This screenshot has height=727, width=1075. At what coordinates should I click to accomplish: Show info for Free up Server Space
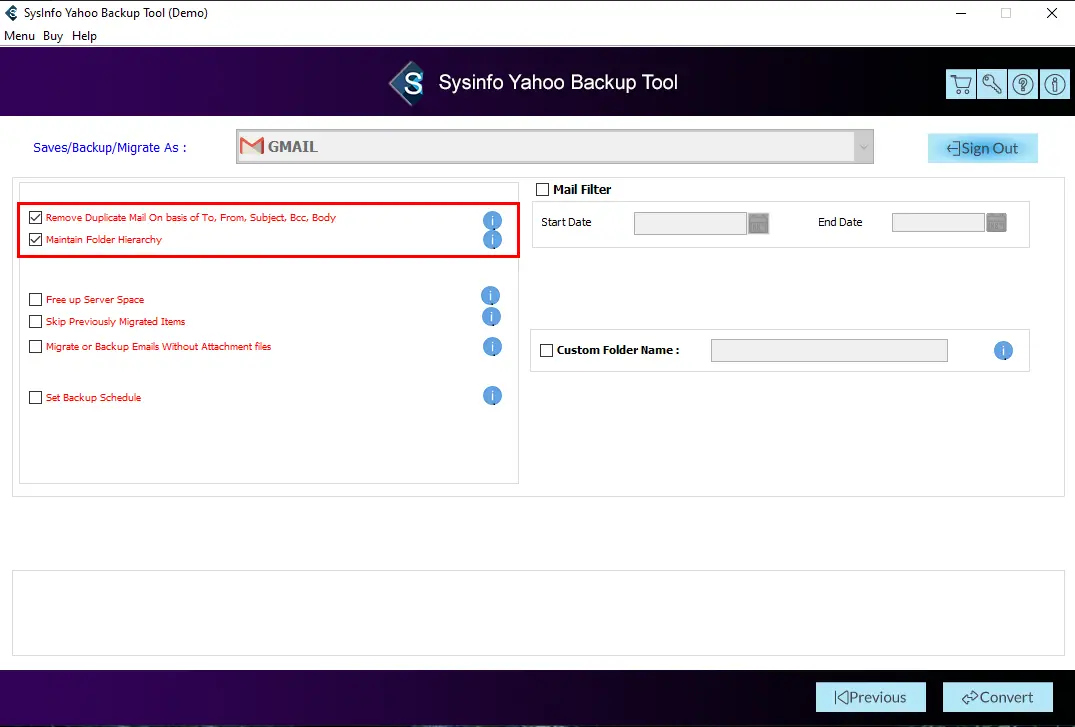coord(491,296)
